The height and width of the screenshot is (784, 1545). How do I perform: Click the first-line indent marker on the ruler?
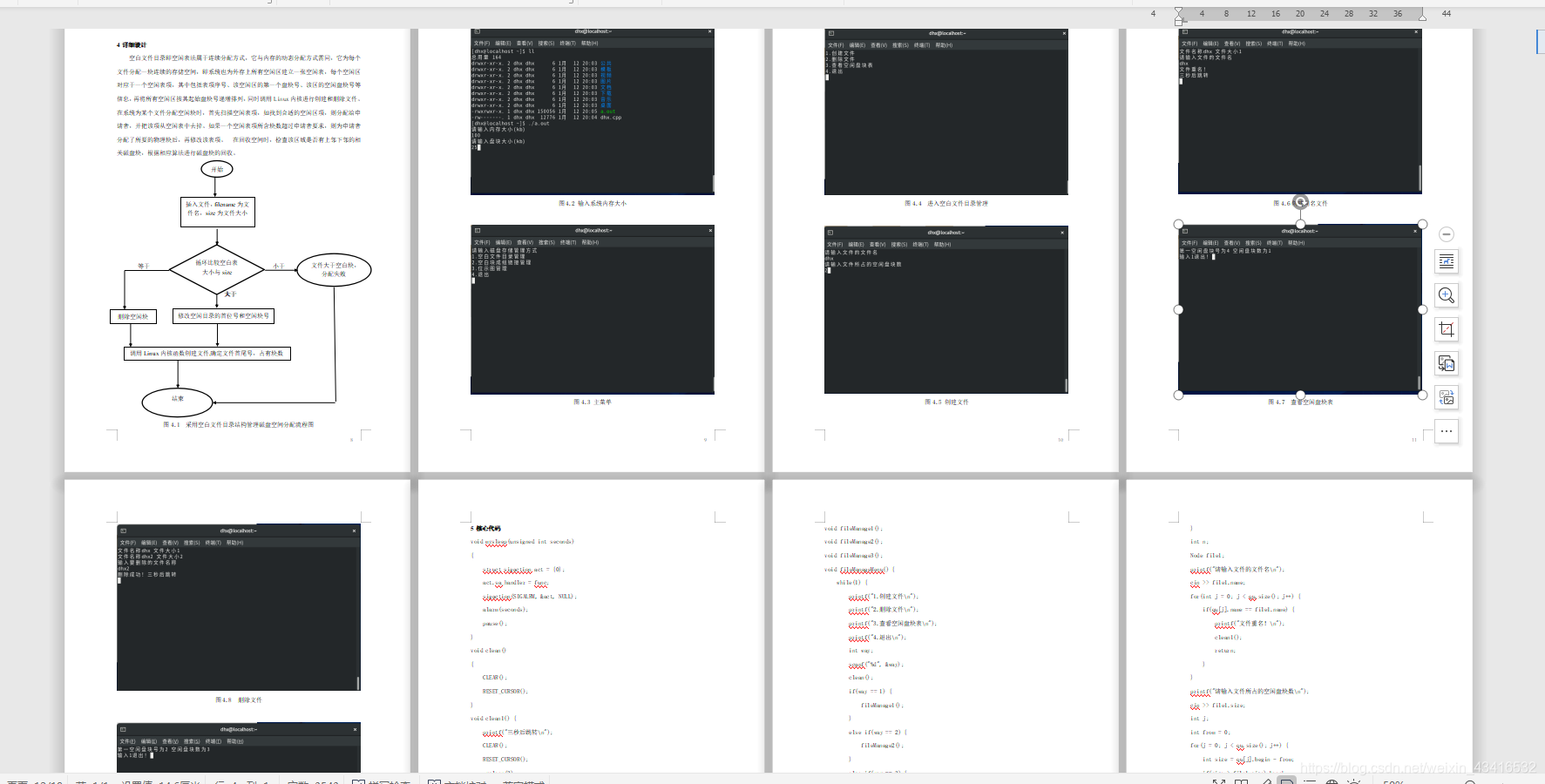tap(1179, 10)
